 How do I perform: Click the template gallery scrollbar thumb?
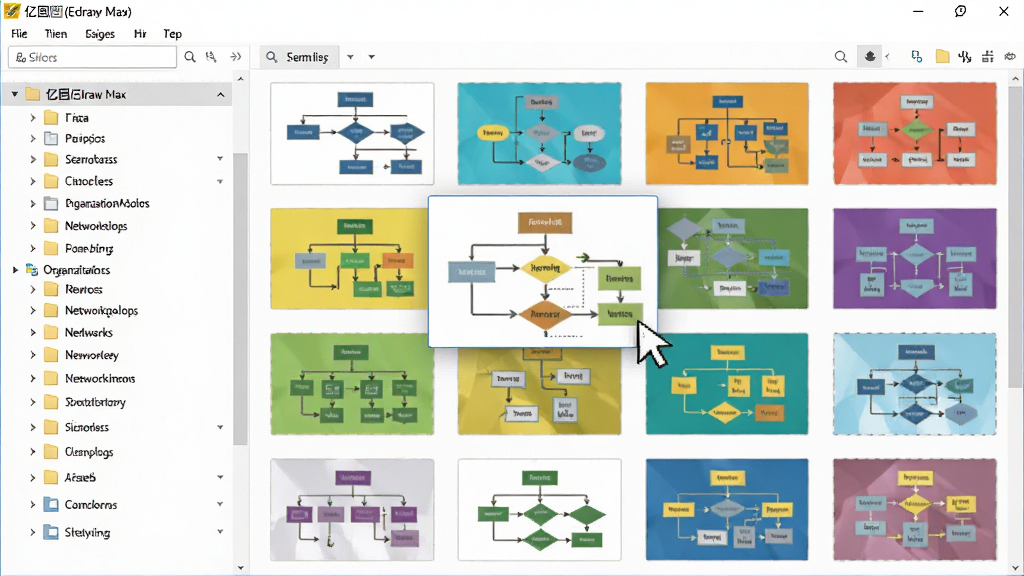point(1016,238)
